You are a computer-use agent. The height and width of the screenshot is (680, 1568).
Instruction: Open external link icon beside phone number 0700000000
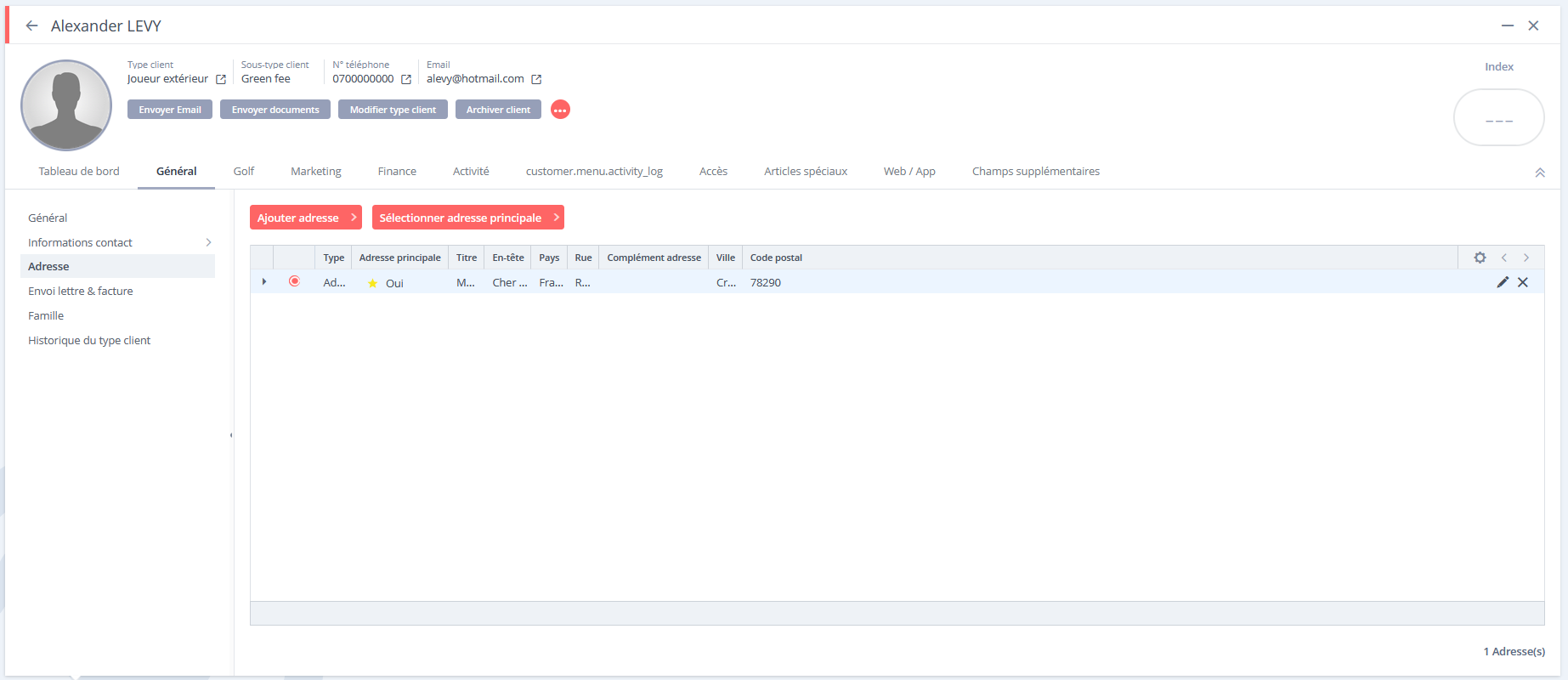coord(406,79)
